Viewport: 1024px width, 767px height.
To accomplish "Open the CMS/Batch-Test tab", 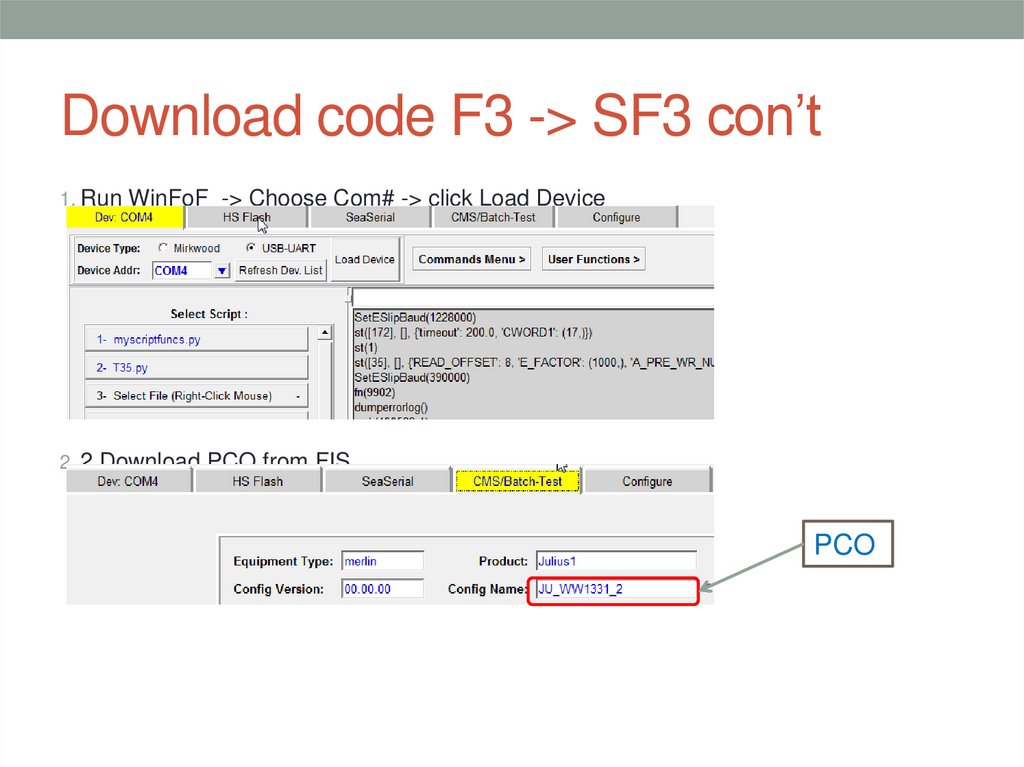I will pos(492,216).
